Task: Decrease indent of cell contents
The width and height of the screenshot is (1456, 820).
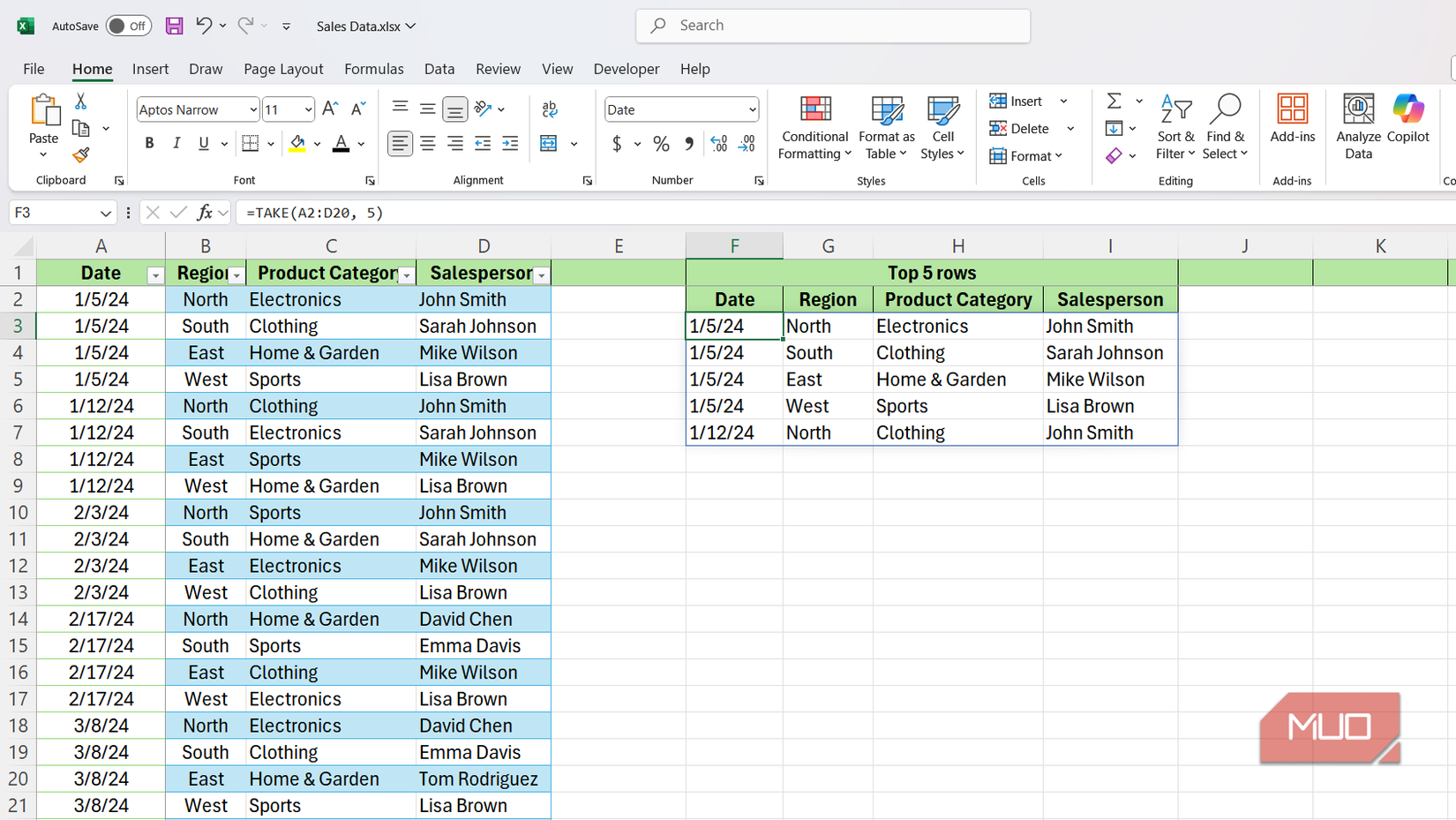Action: tap(483, 143)
